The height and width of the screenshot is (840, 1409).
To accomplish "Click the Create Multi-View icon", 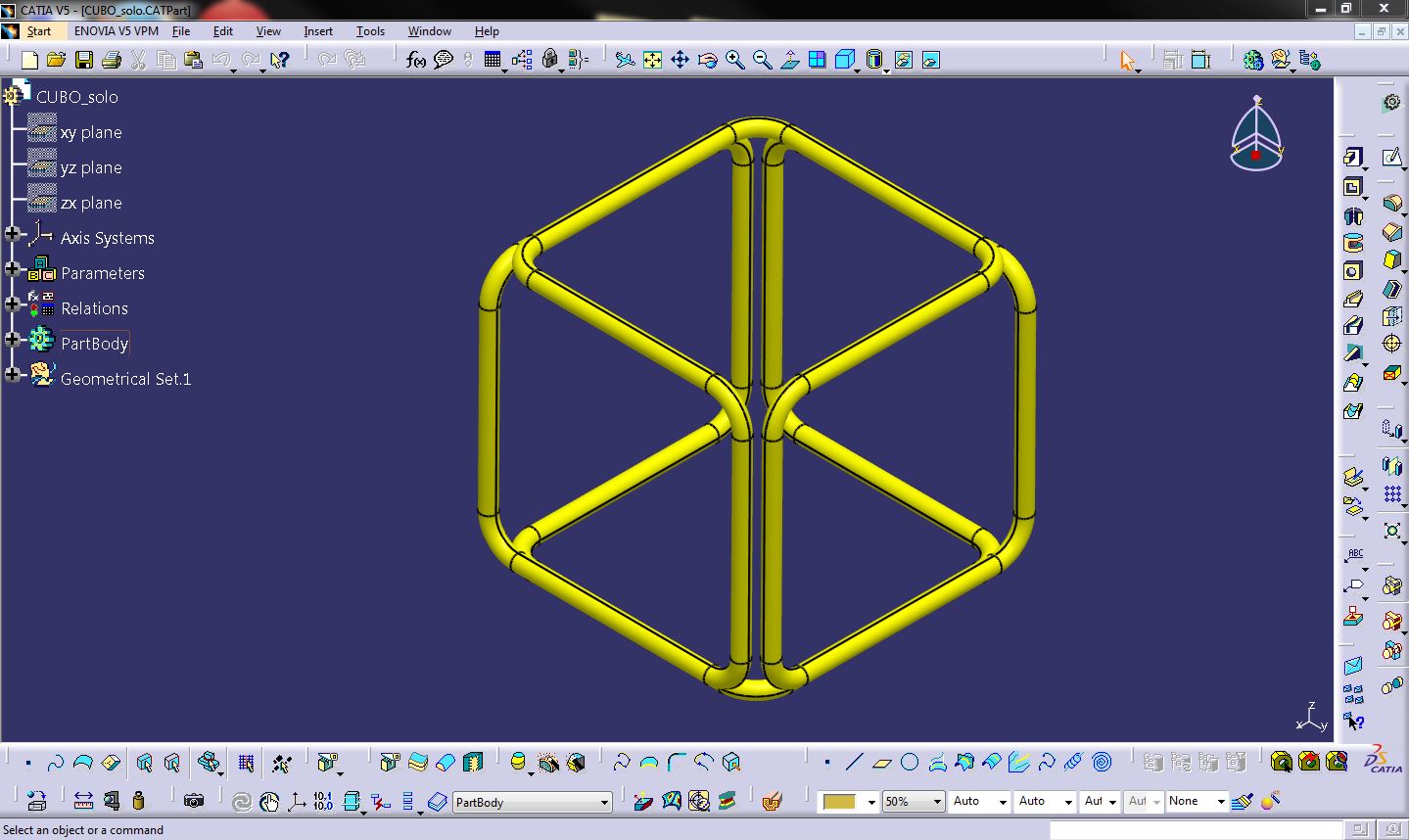I will point(817,60).
